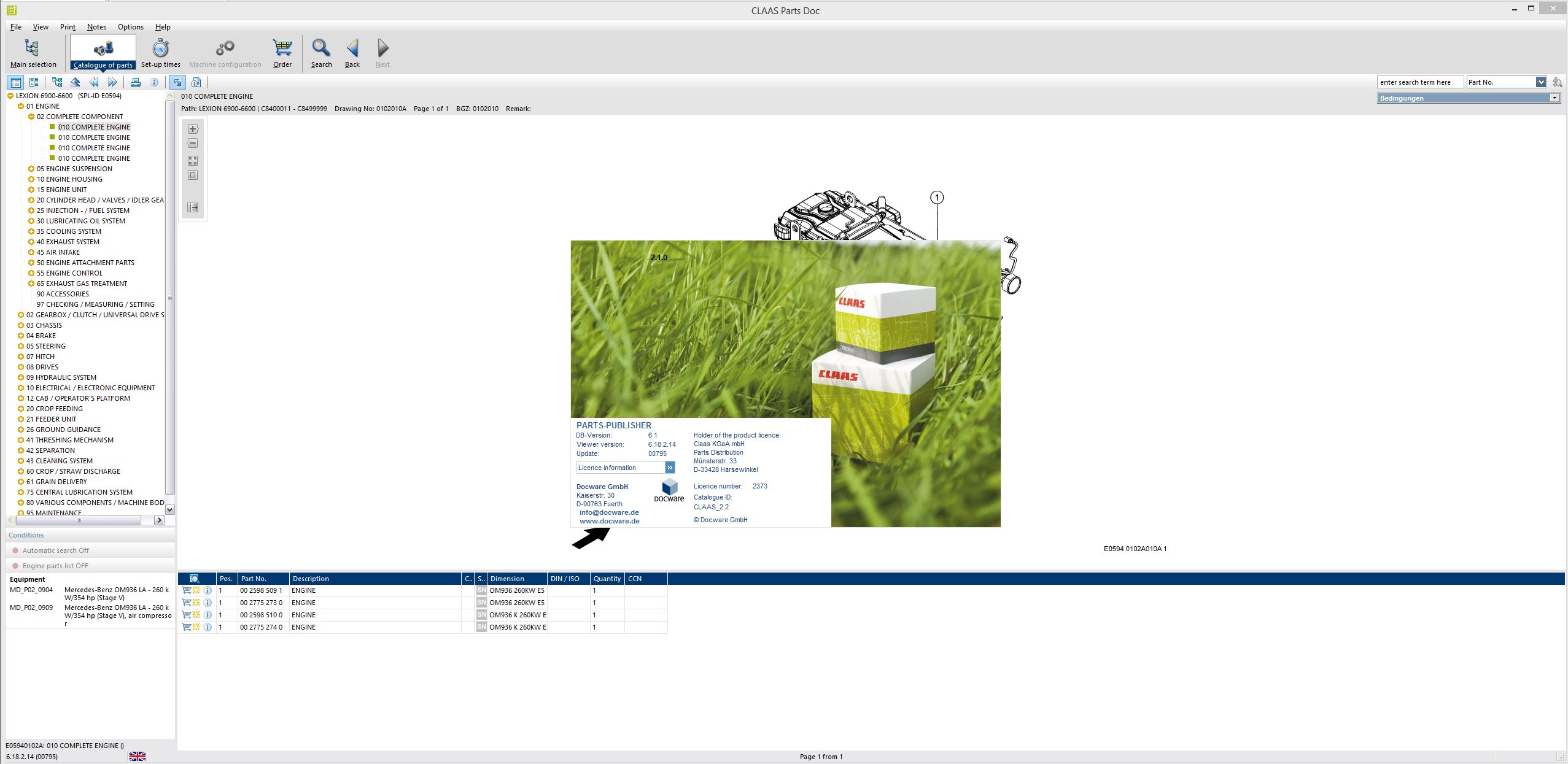Click the document info export icon
Screen dimensions: 1568x764
click(196, 82)
